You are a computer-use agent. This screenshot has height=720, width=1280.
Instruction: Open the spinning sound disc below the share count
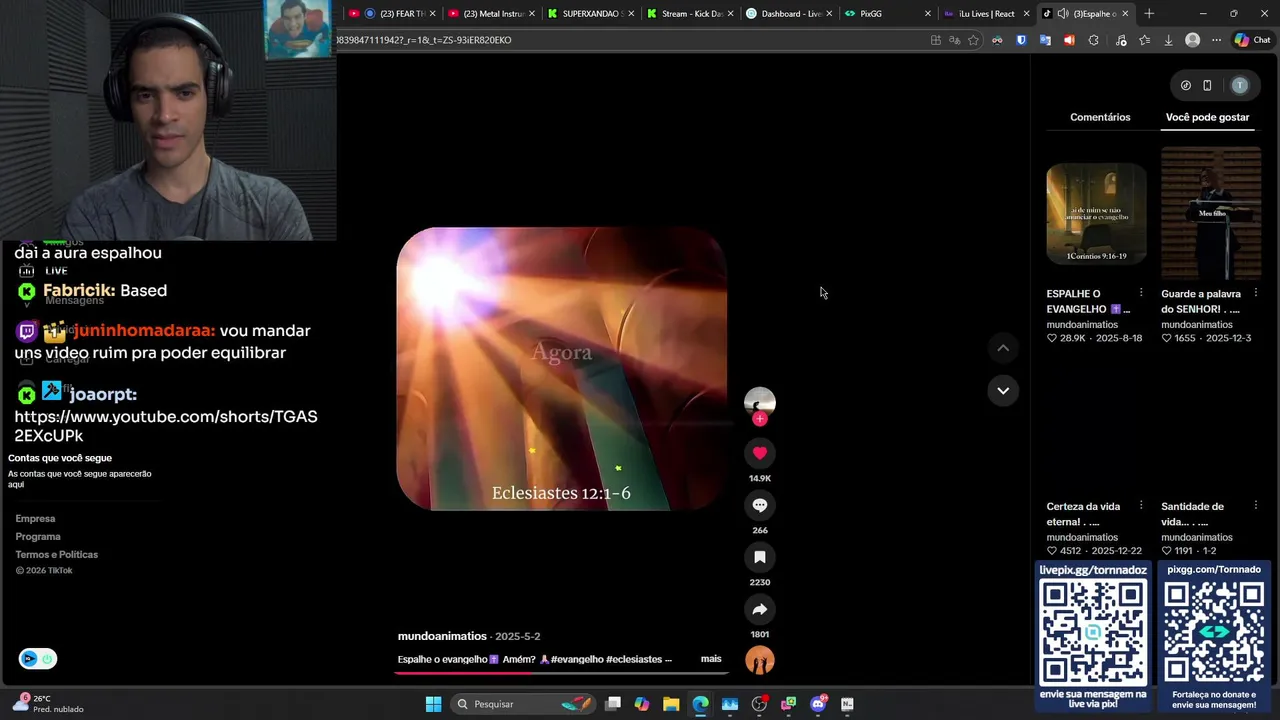pyautogui.click(x=760, y=660)
